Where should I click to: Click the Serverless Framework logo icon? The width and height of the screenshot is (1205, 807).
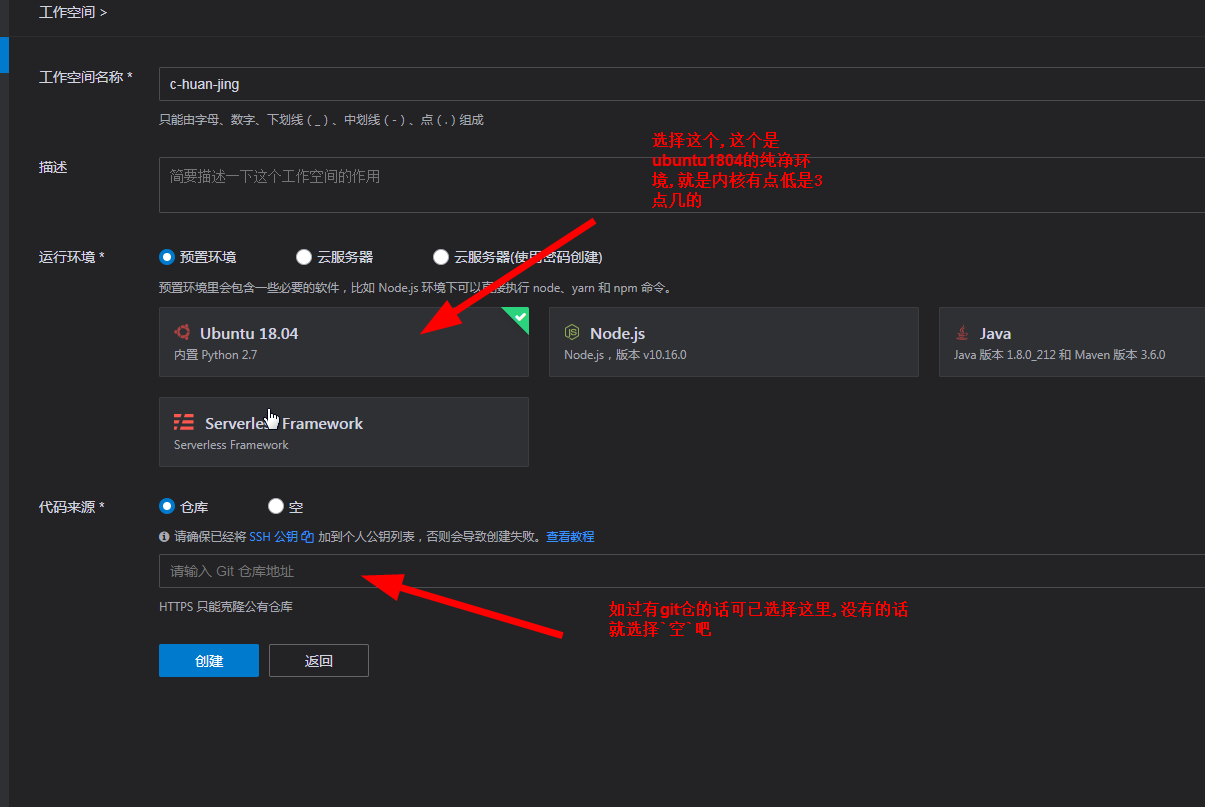184,423
